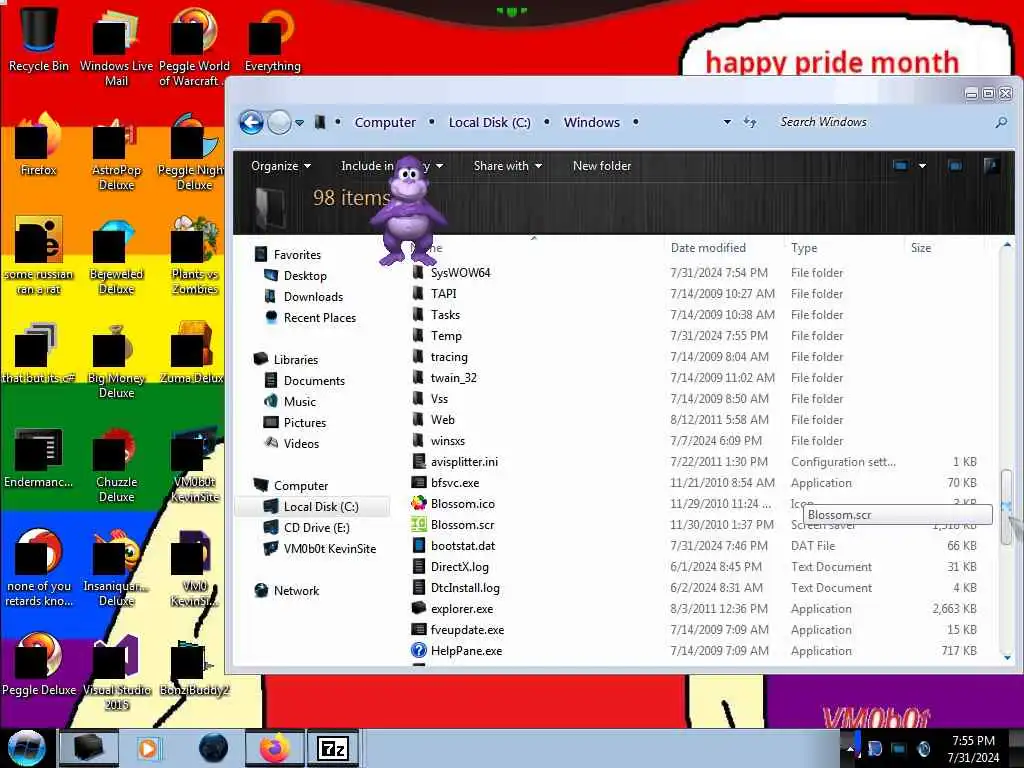Click the BonziBuddy purple gorilla character

pos(408,210)
